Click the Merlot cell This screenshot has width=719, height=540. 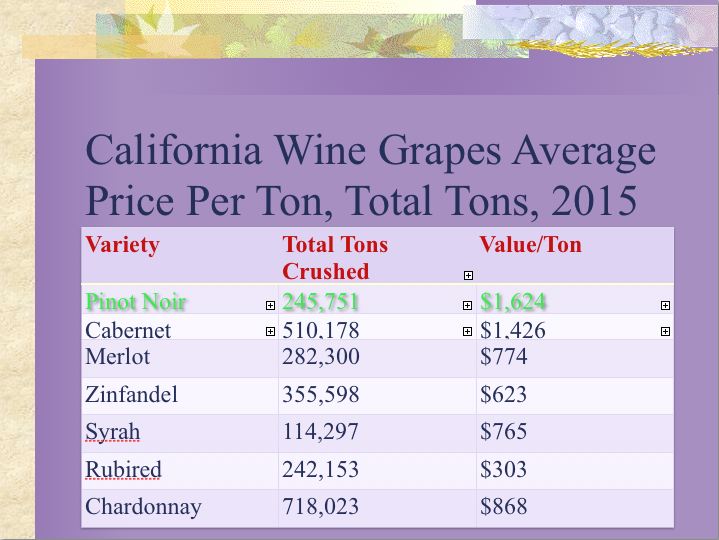(112, 357)
